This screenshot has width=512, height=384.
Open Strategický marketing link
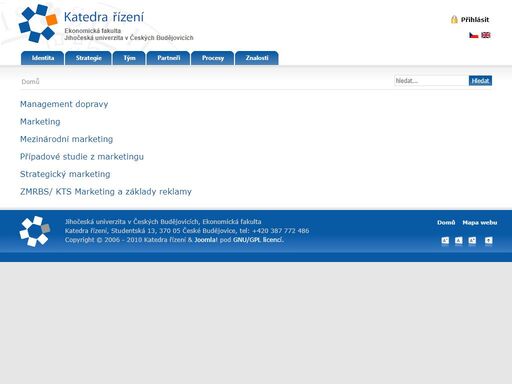click(65, 174)
